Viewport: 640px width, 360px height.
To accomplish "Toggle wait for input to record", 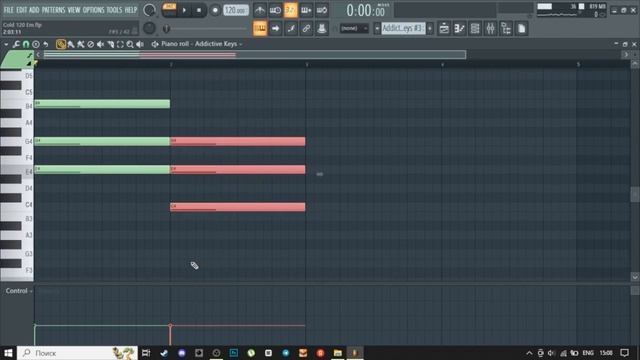I will click(275, 10).
